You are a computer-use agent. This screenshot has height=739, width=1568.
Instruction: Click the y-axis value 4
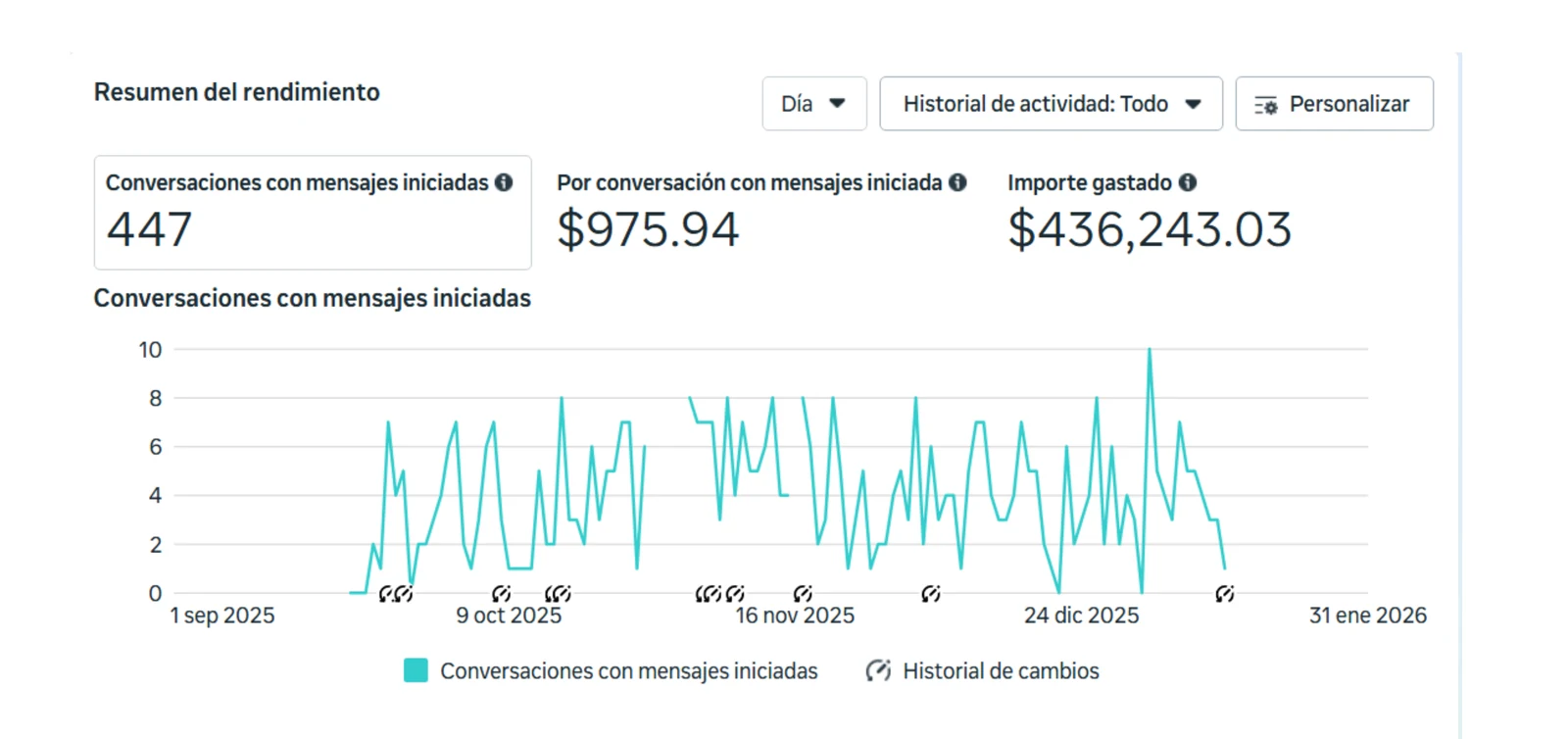156,496
